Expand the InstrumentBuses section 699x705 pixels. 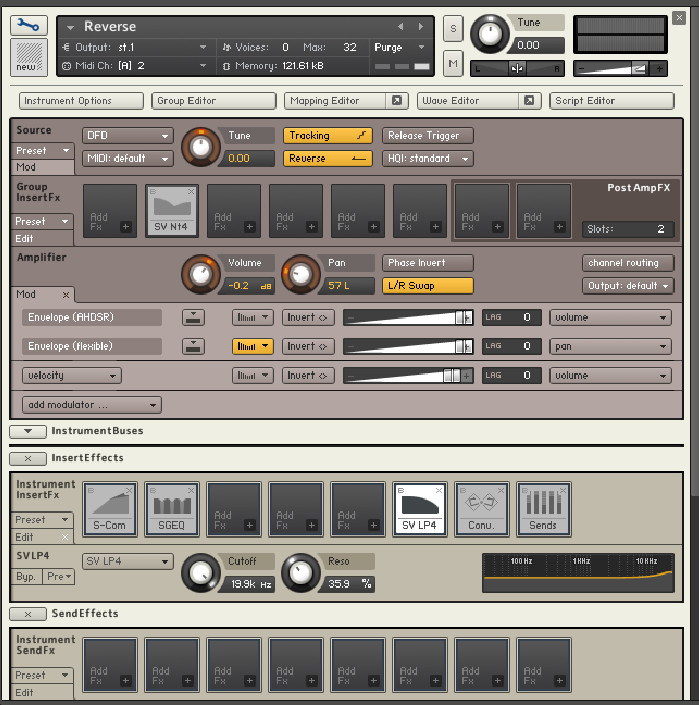(x=28, y=431)
